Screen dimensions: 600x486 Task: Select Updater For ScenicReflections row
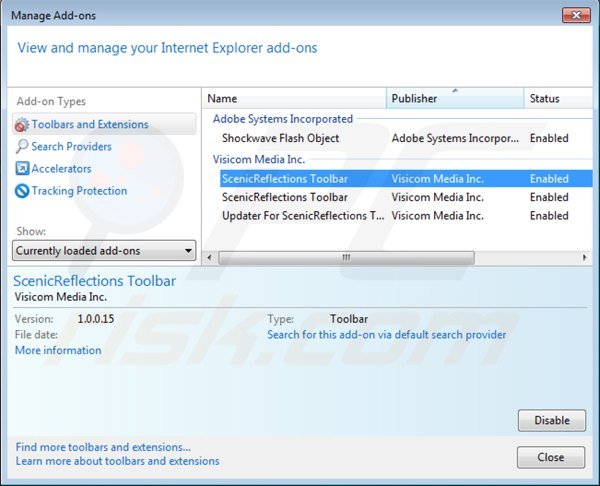(302, 216)
